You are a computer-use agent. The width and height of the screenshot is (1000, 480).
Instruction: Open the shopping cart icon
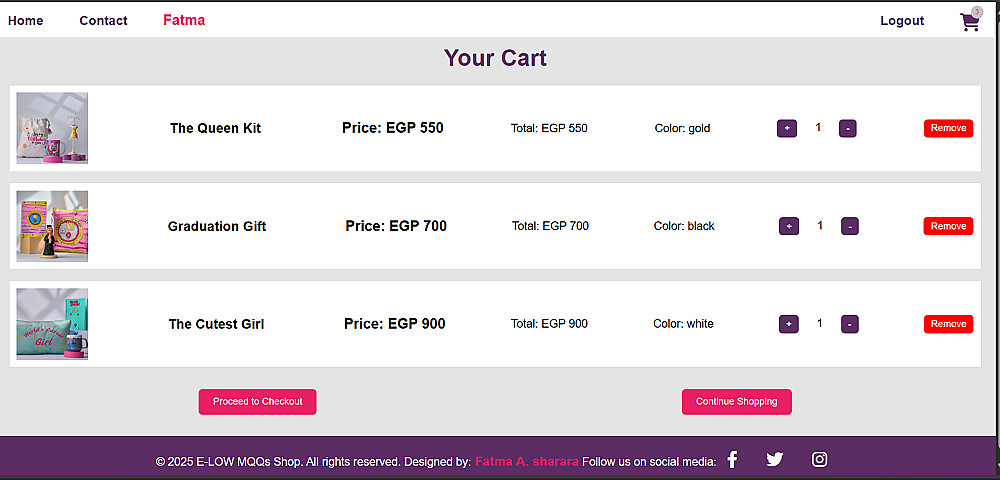pos(969,22)
